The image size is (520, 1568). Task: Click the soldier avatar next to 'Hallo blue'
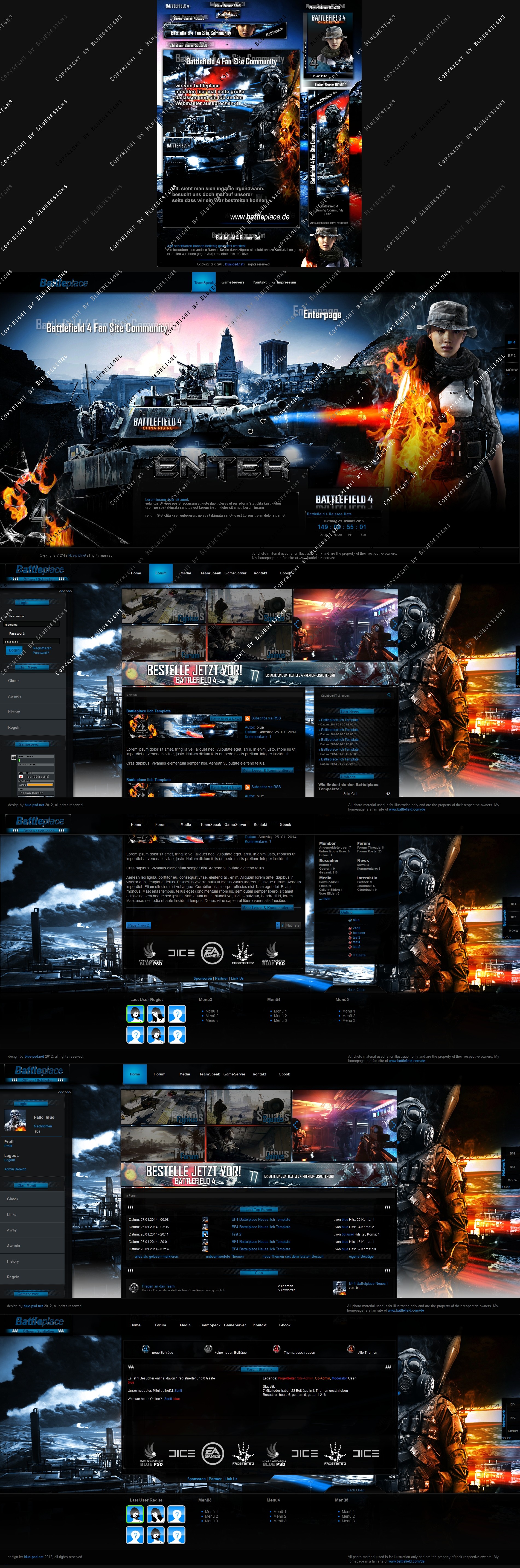[x=15, y=1120]
